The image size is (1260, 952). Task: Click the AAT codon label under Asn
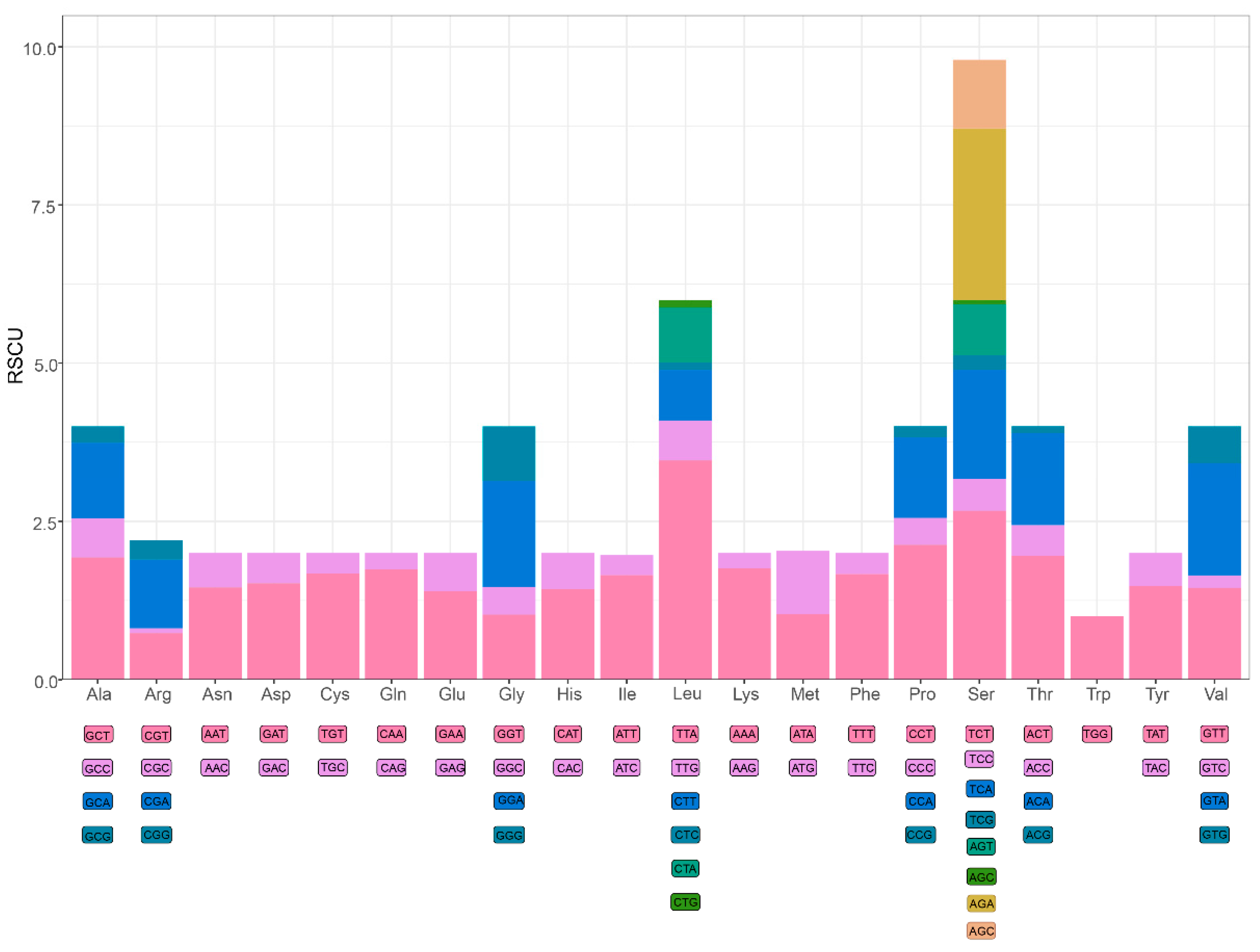215,734
